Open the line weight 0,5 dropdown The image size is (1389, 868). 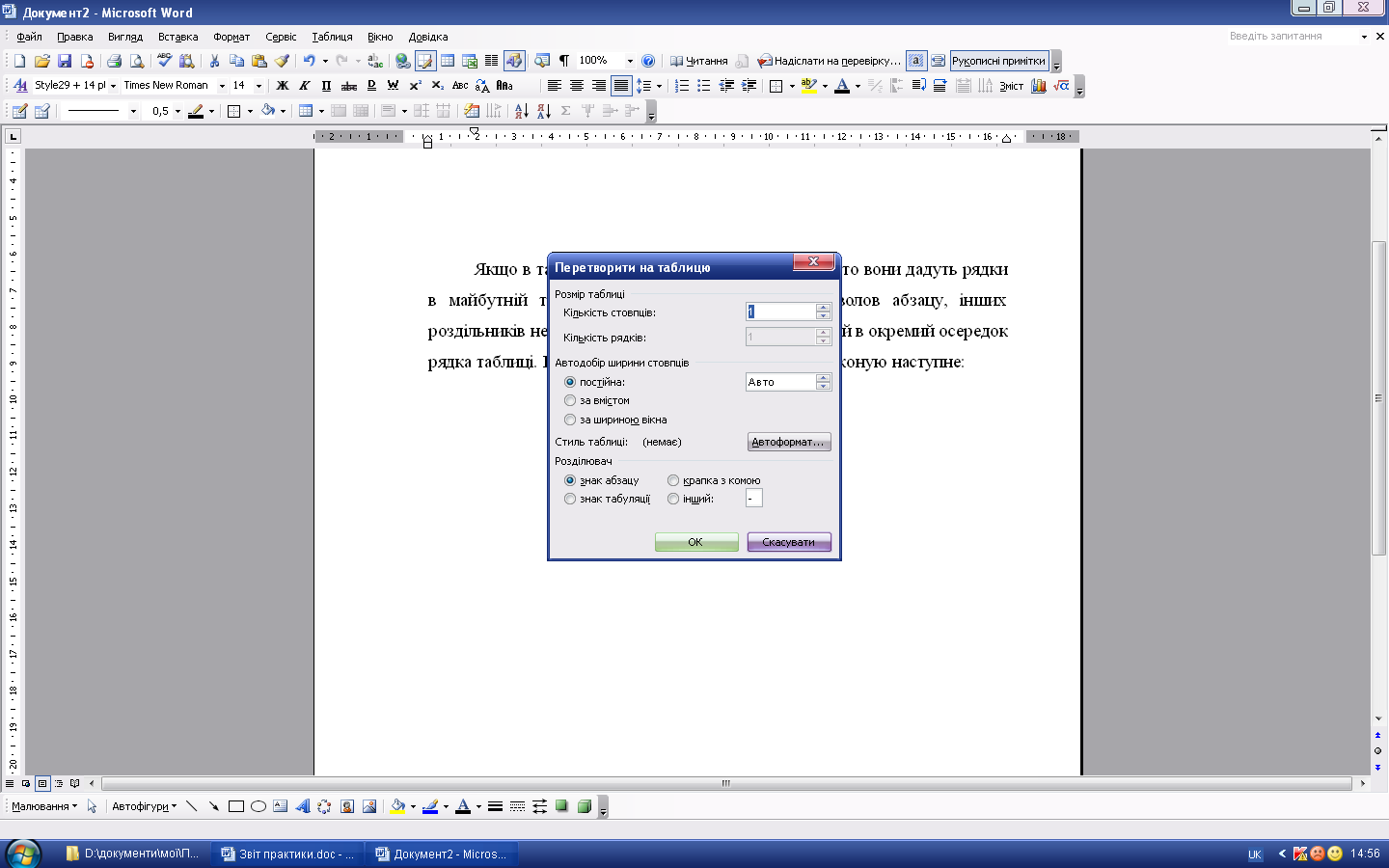177,111
